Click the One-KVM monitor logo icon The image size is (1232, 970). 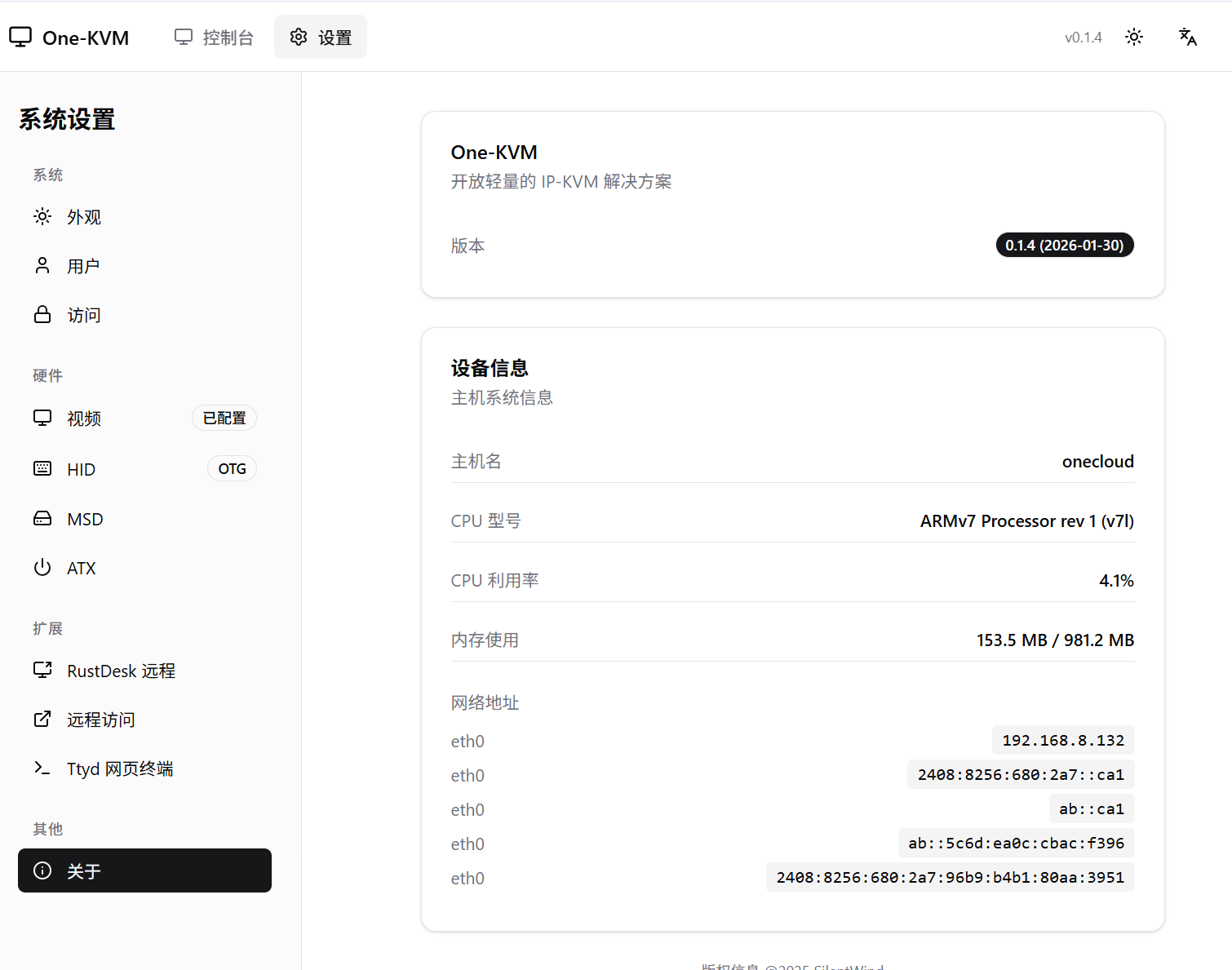[20, 38]
